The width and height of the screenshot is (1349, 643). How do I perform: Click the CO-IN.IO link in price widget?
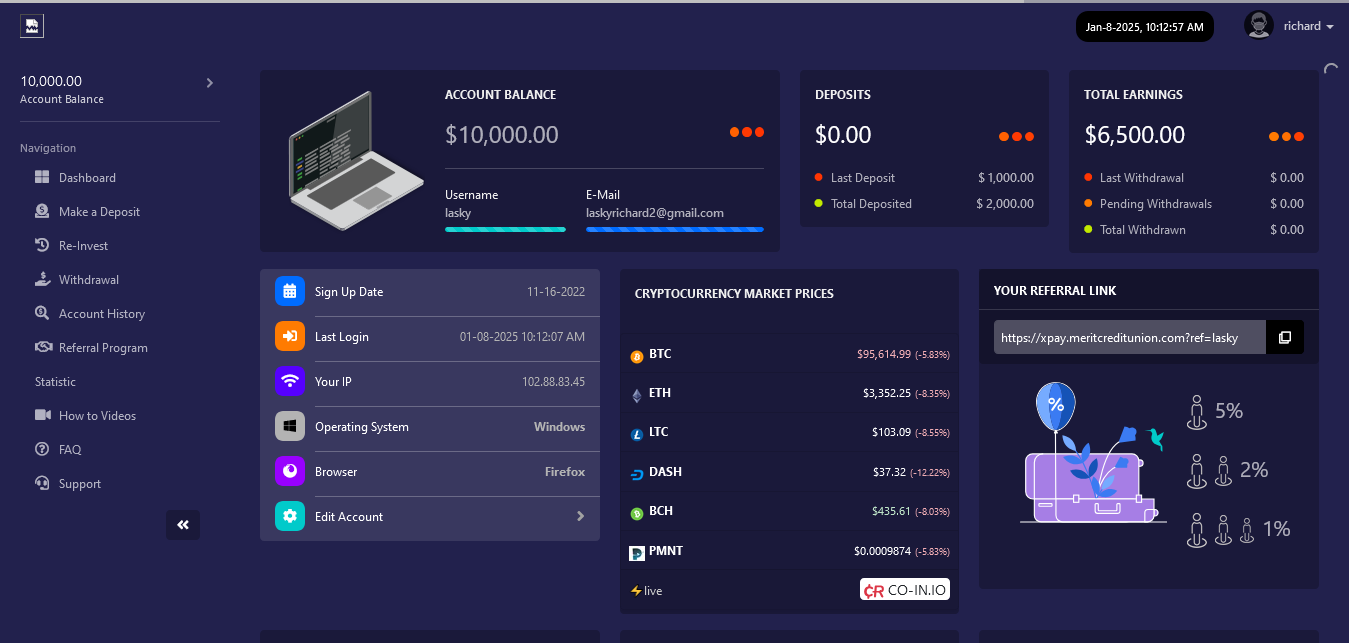(905, 590)
